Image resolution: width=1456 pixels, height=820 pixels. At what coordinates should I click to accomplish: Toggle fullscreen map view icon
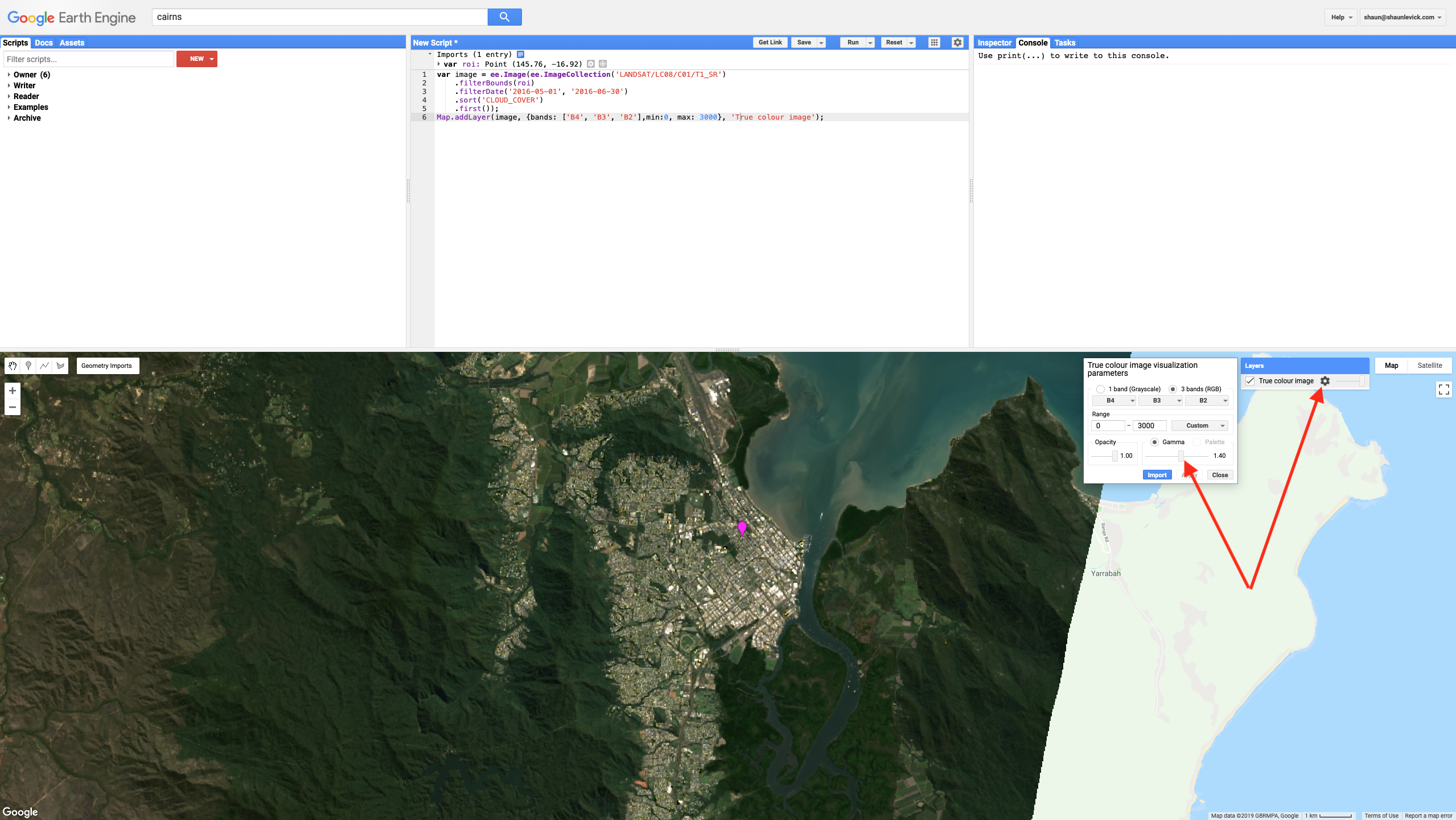1444,389
